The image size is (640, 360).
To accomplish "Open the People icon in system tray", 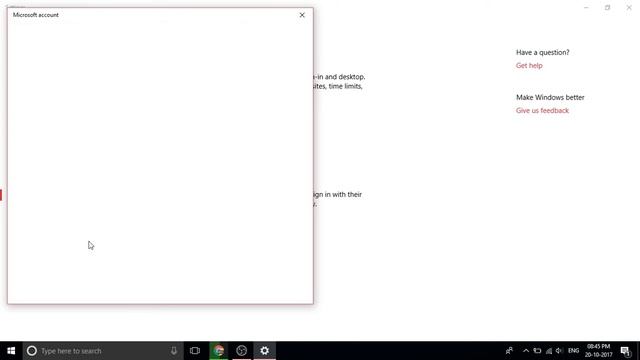I will (509, 351).
